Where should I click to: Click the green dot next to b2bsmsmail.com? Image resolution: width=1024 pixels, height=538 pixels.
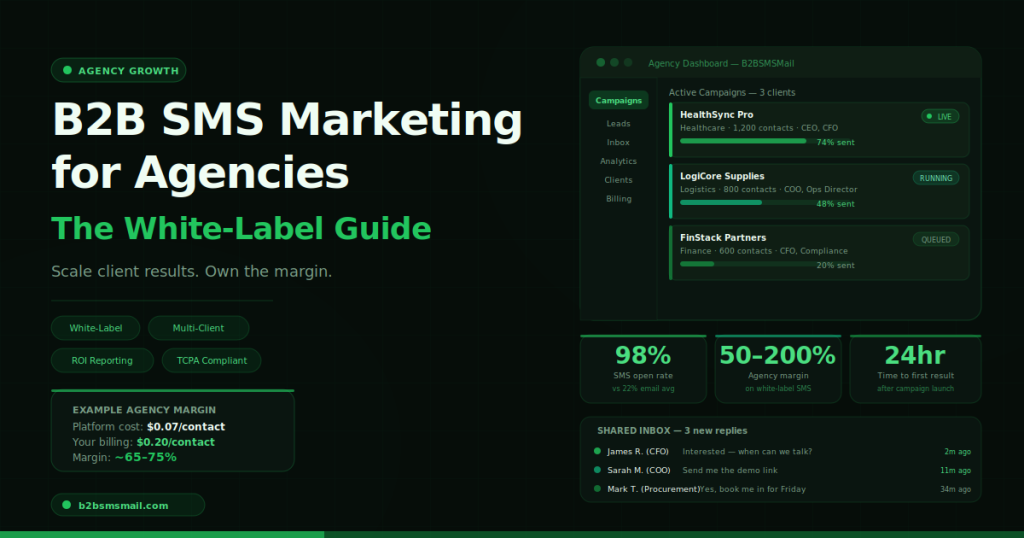[x=67, y=505]
